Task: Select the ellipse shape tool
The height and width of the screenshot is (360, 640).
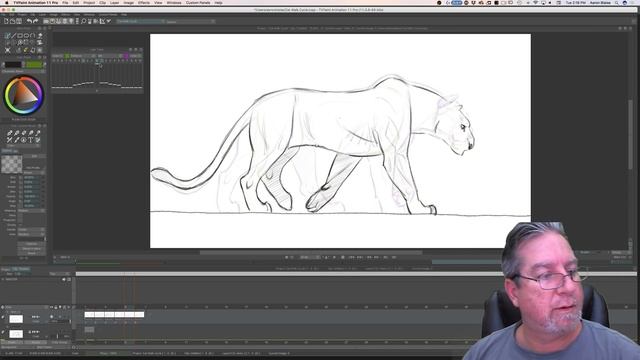Action: [26, 36]
